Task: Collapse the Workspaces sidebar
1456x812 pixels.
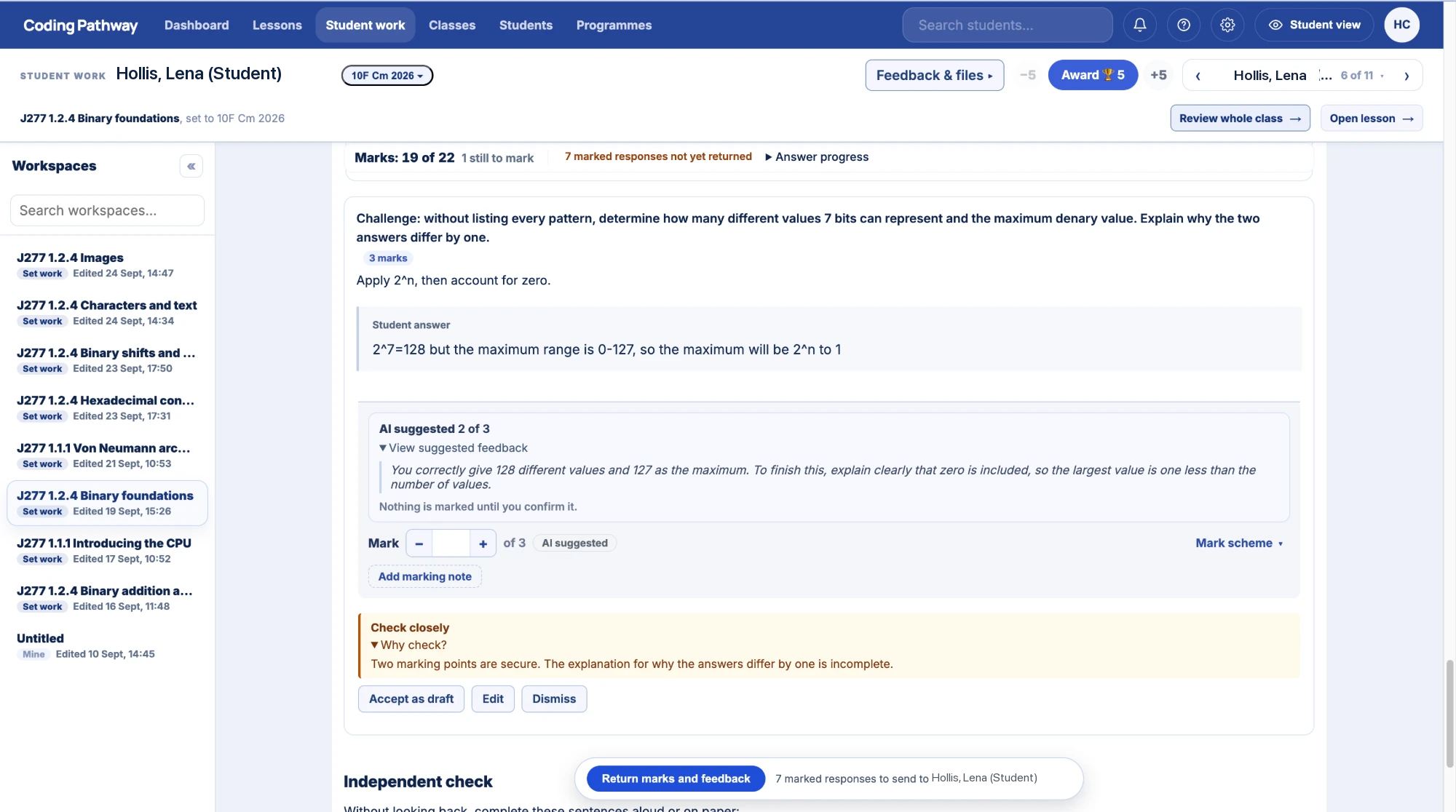Action: [x=191, y=166]
